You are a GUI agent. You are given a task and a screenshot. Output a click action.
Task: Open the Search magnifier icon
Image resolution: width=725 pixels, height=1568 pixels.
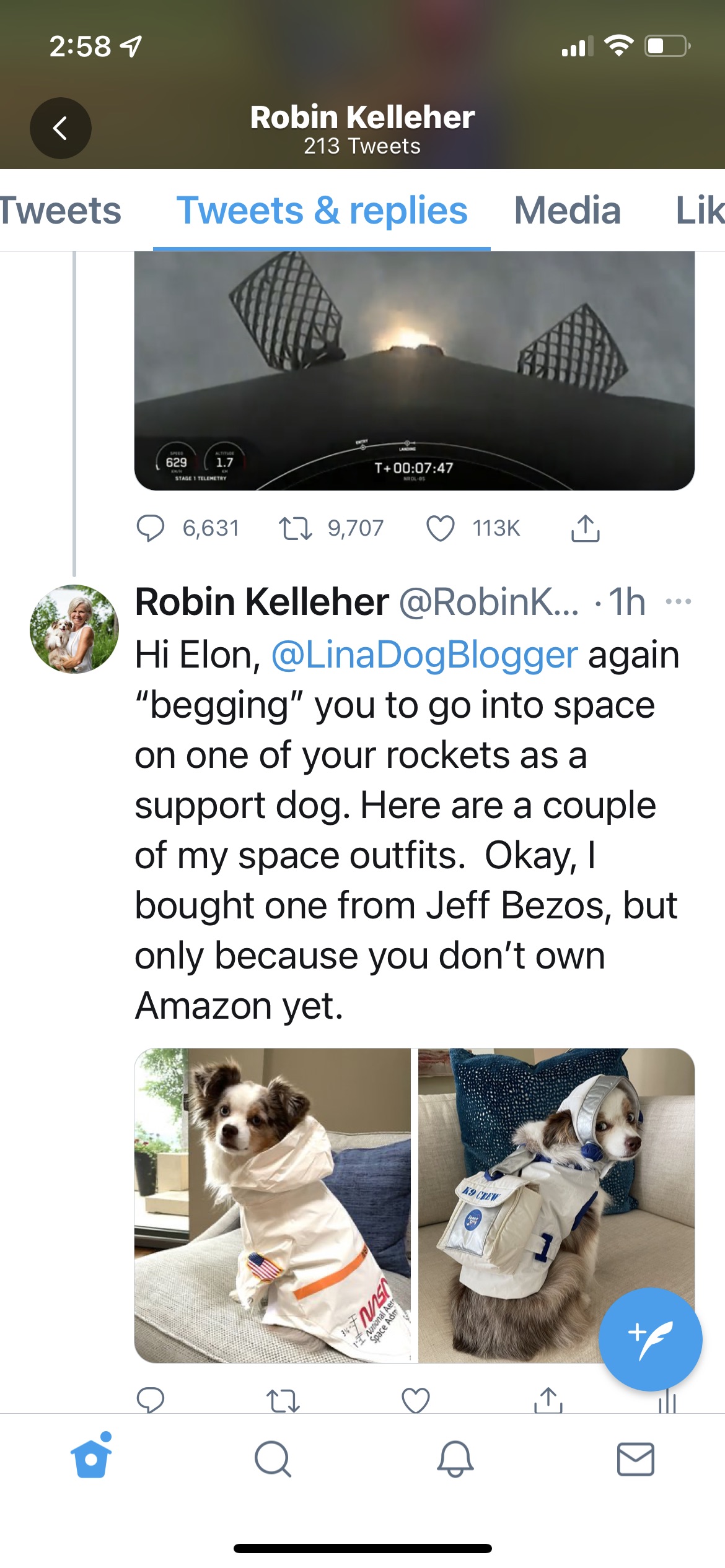(273, 1459)
